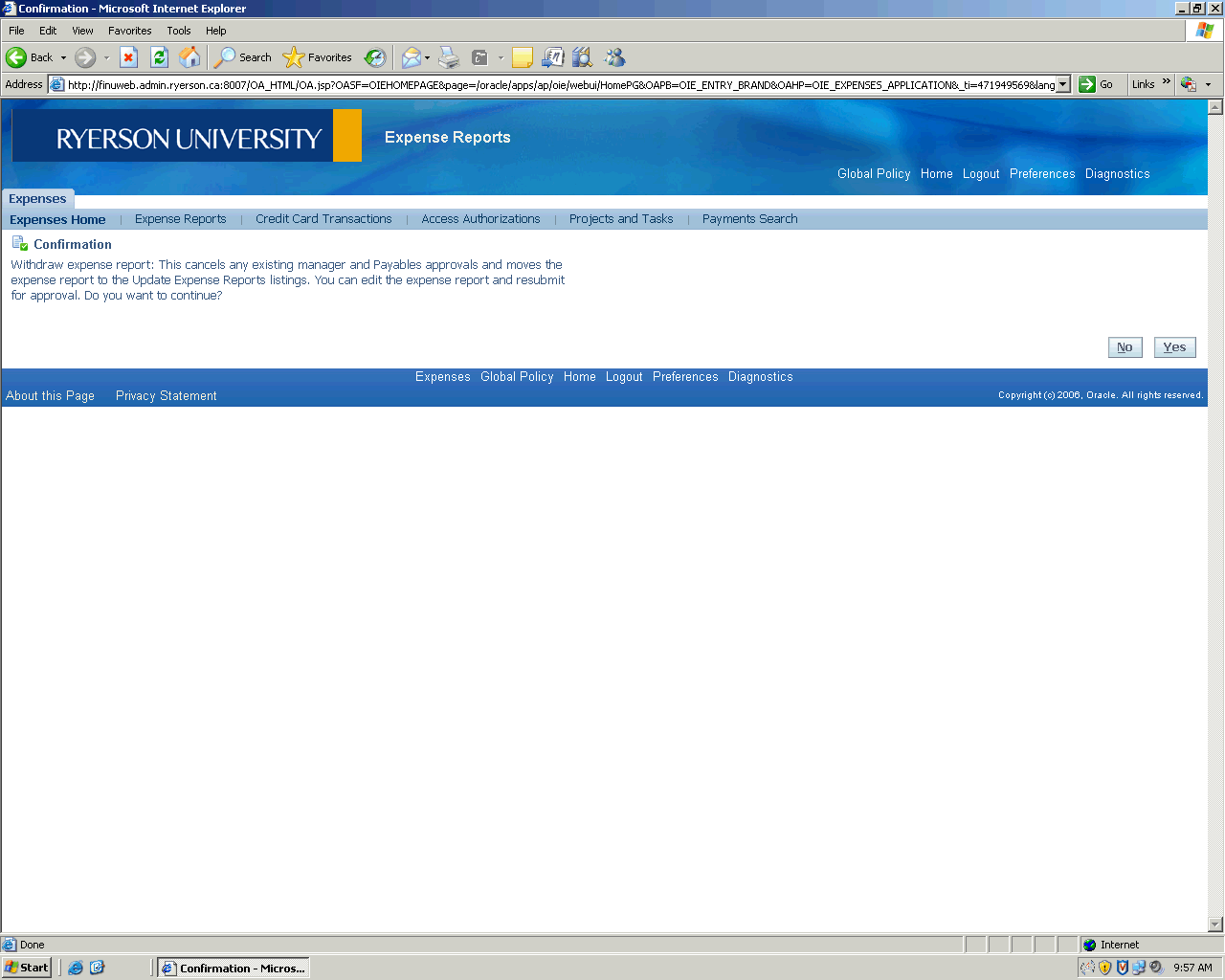
Task: Expand the Links toolbar chevron
Action: (1166, 82)
